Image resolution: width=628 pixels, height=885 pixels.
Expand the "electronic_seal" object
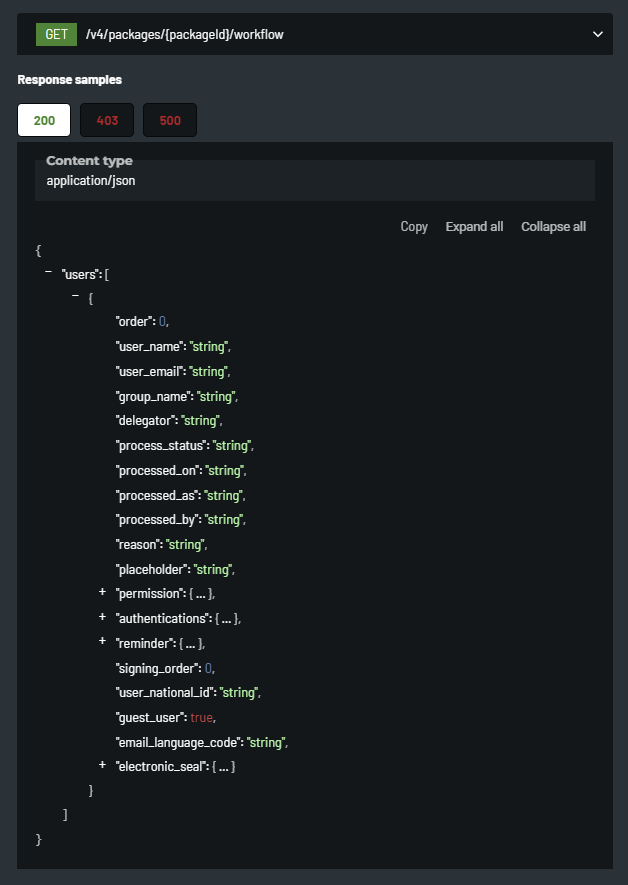click(102, 765)
